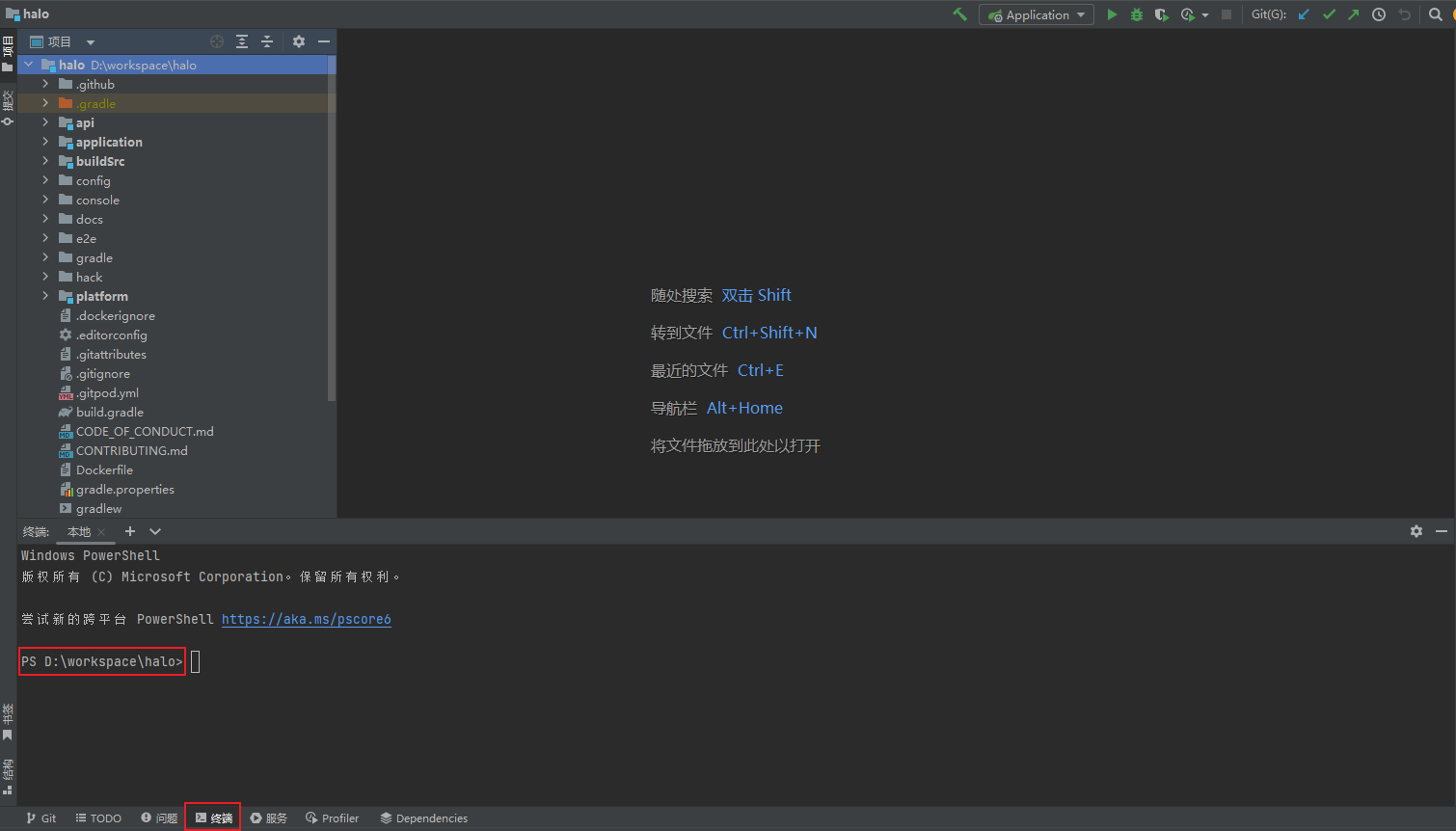The width and height of the screenshot is (1456, 831).
Task: Click the project tree vertical scrollbar
Action: 332,228
